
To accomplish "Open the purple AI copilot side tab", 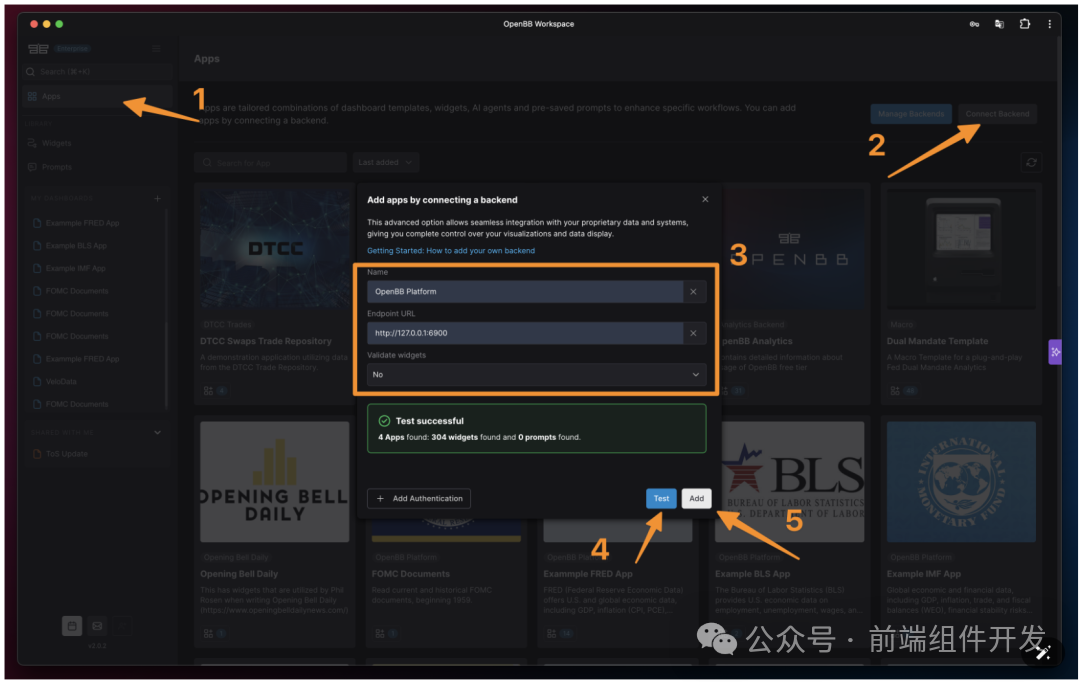I will 1055,352.
